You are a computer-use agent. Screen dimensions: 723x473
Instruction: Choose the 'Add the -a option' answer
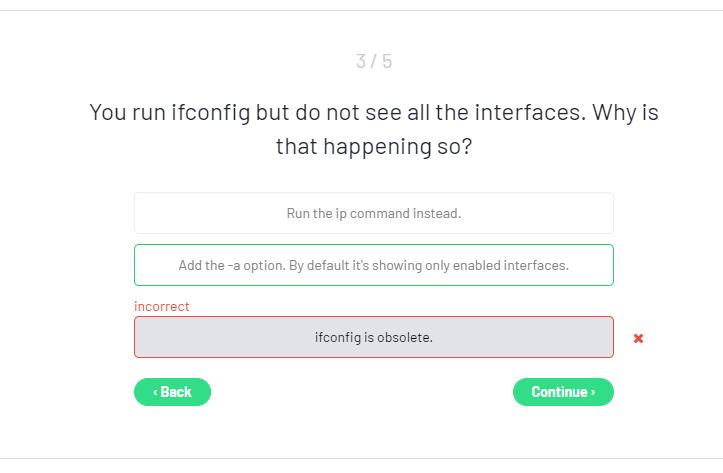coord(373,265)
